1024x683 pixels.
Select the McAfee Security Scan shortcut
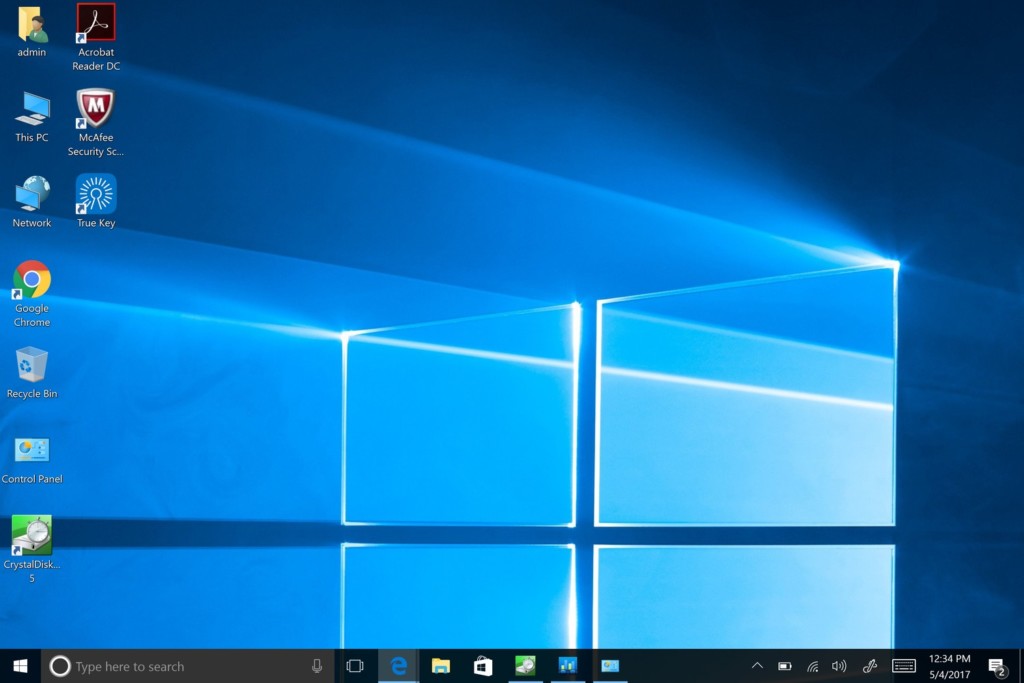[x=96, y=122]
